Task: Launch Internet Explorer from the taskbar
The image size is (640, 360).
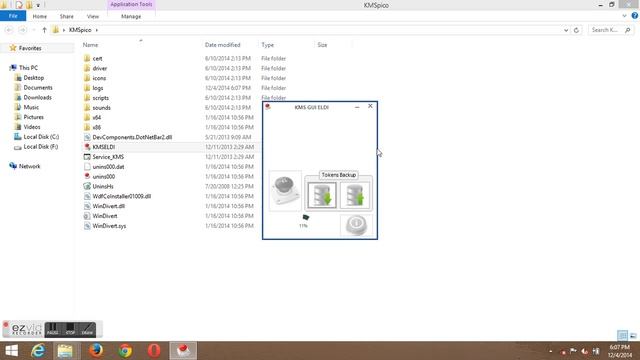Action: pyautogui.click(x=38, y=351)
